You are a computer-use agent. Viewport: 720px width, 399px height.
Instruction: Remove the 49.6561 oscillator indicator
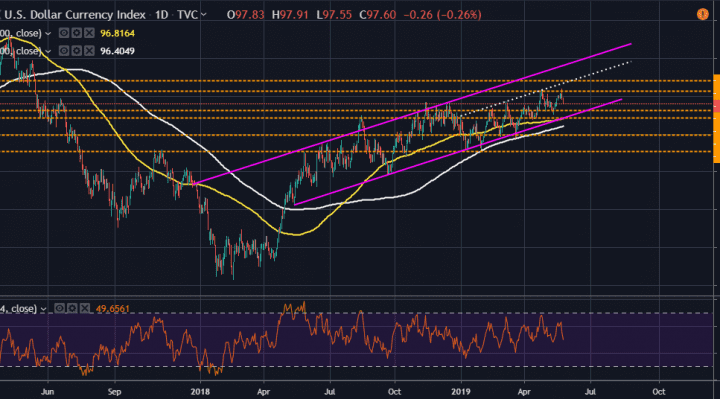85,309
